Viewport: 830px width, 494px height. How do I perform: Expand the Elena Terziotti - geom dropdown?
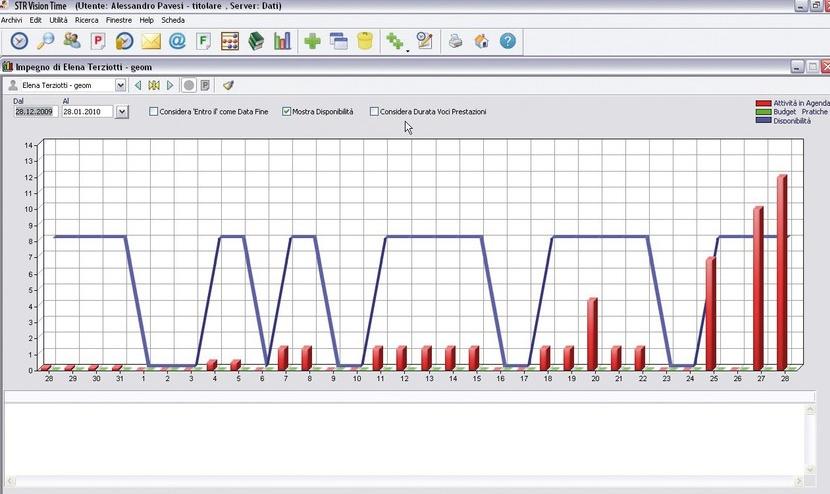pyautogui.click(x=121, y=86)
